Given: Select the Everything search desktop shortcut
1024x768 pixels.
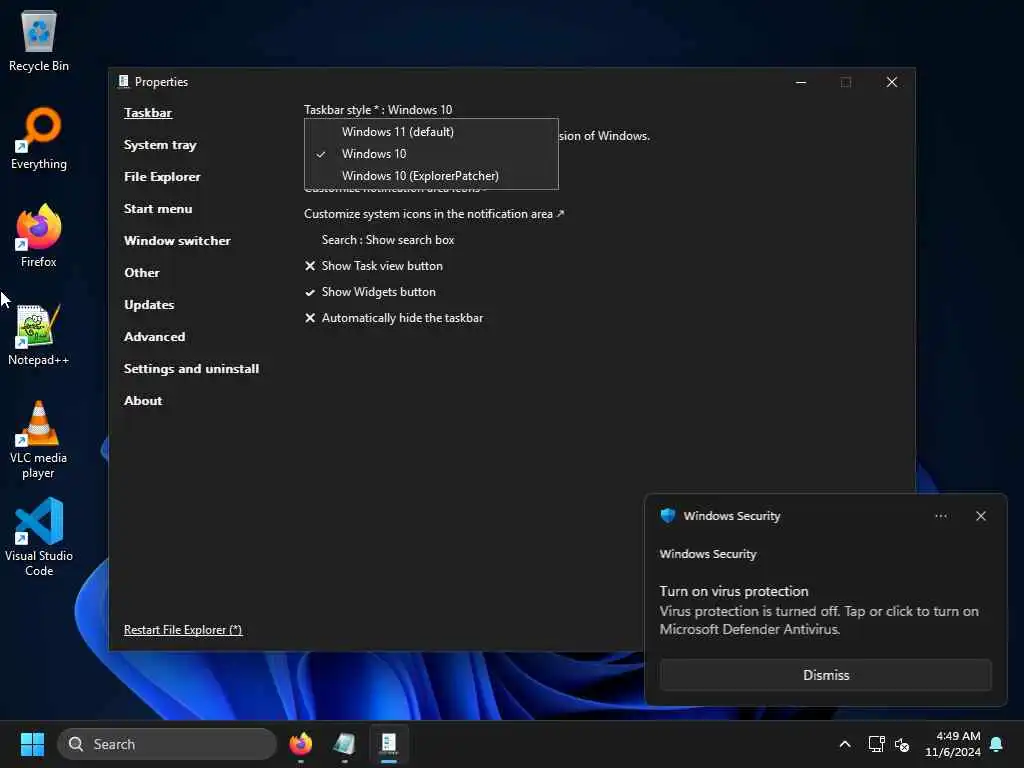Looking at the screenshot, I should (39, 138).
